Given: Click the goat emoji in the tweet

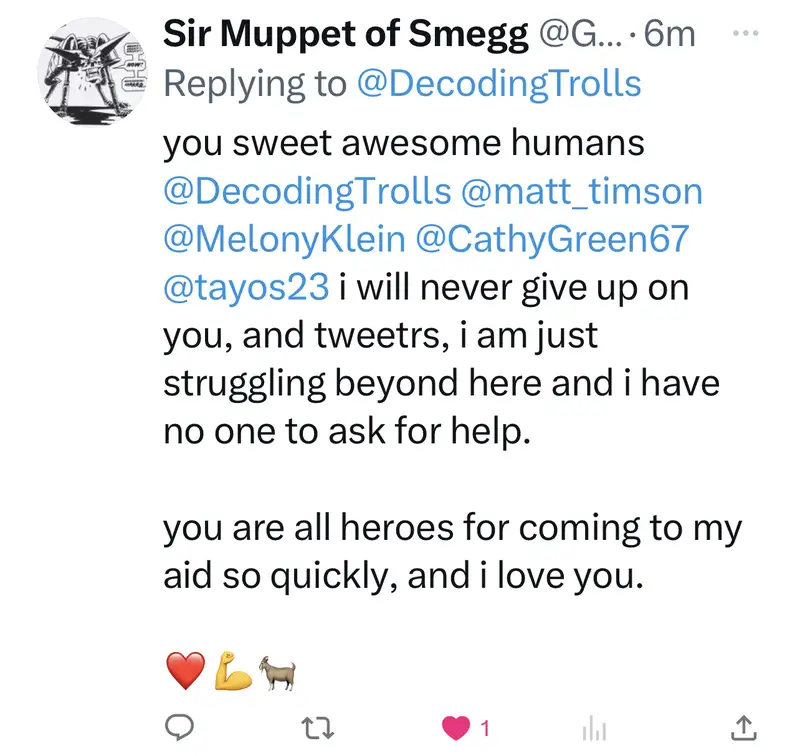Looking at the screenshot, I should (x=275, y=672).
